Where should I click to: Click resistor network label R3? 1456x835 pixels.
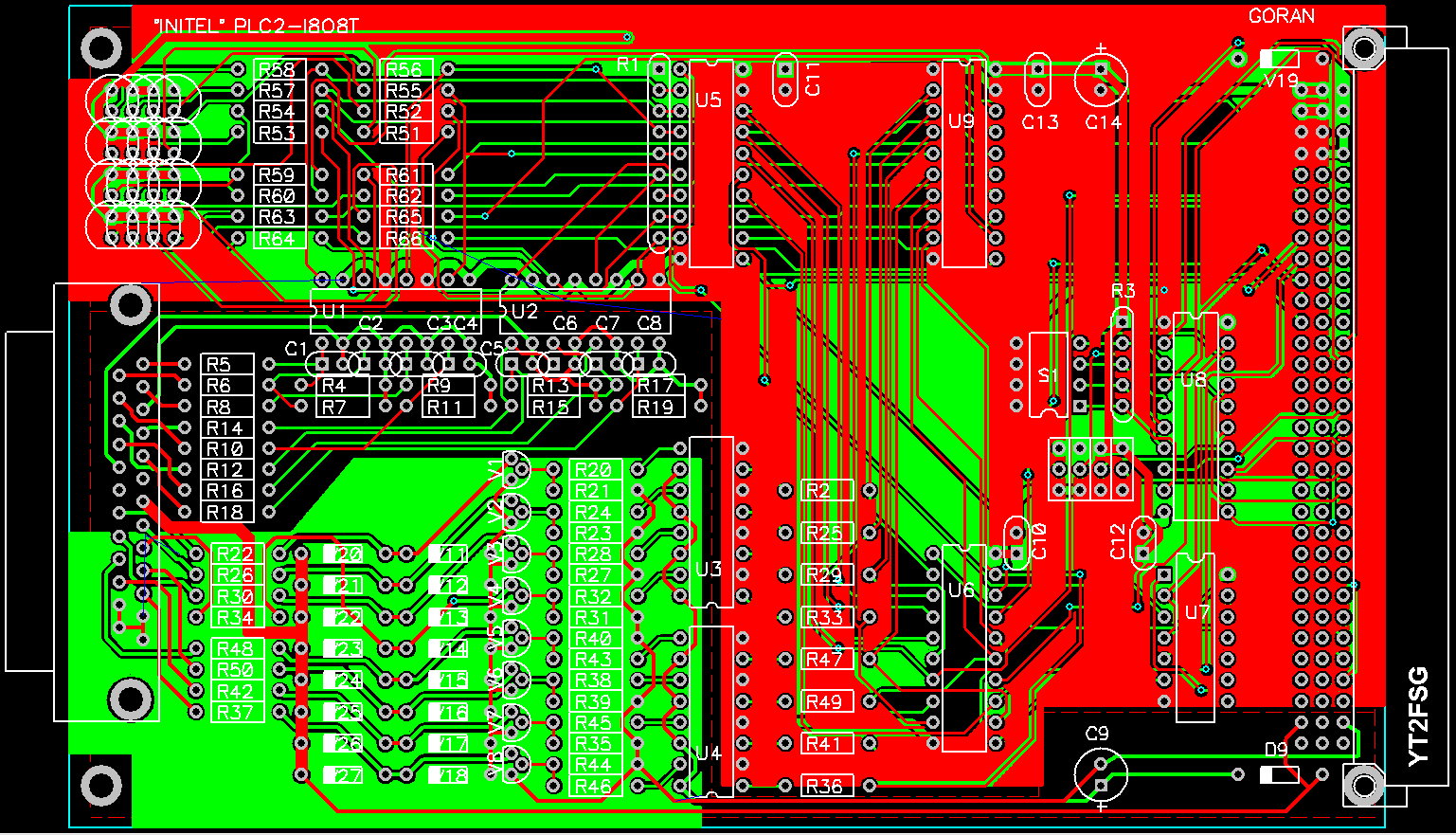click(1123, 291)
